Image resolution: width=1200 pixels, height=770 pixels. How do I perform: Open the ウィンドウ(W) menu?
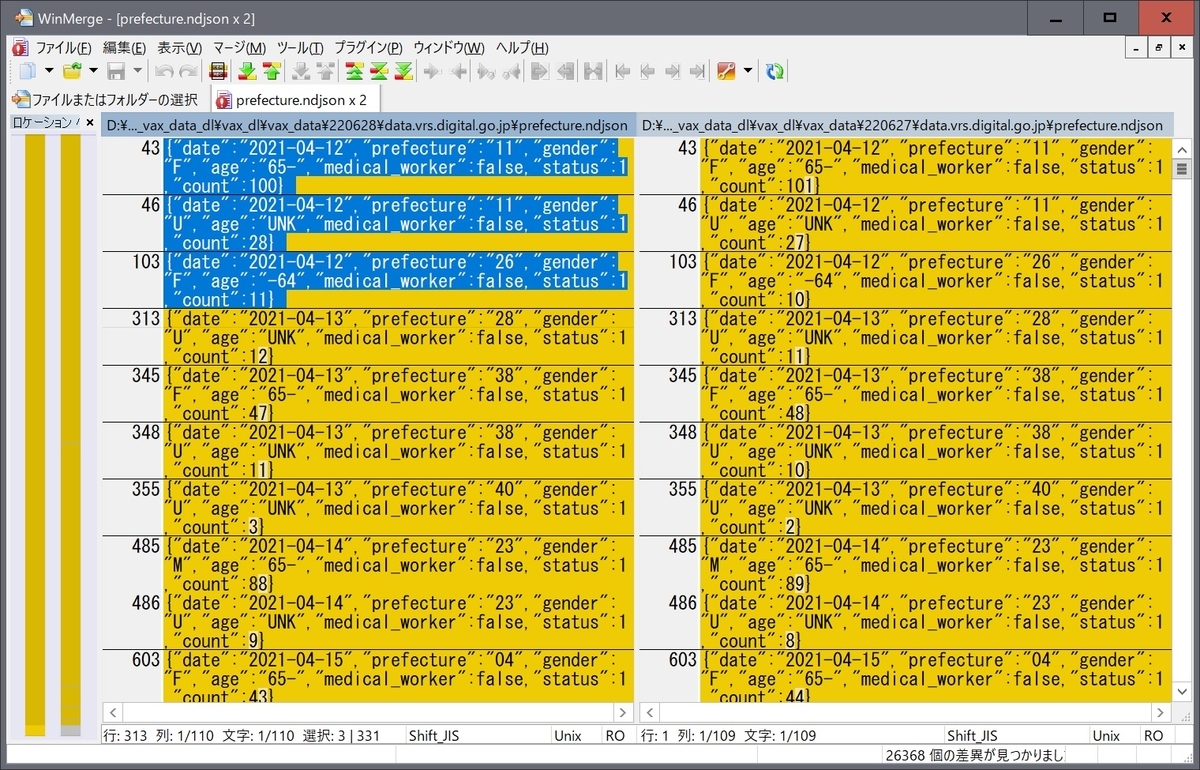pyautogui.click(x=449, y=47)
